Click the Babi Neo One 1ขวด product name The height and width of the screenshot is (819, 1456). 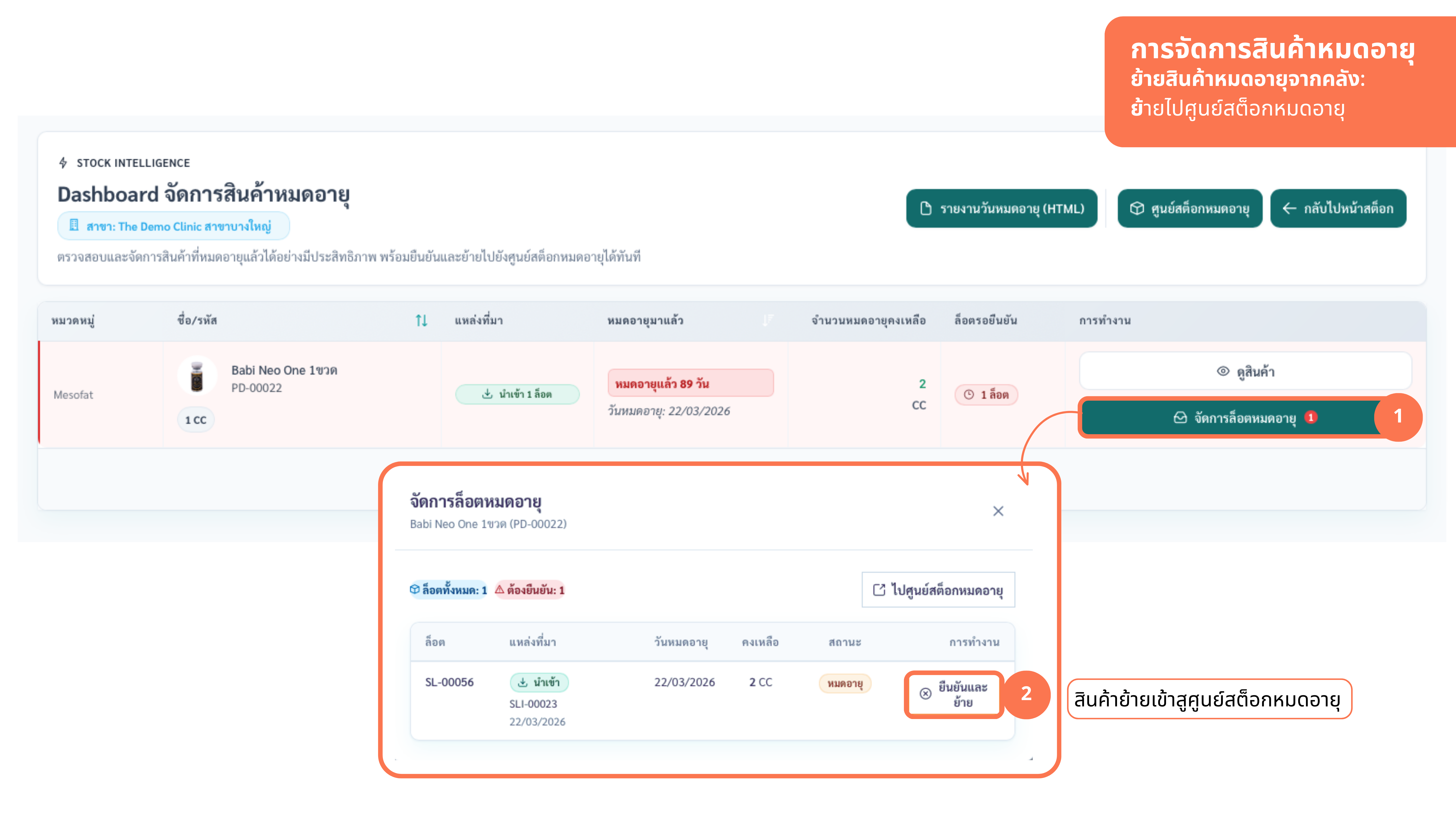coord(284,370)
